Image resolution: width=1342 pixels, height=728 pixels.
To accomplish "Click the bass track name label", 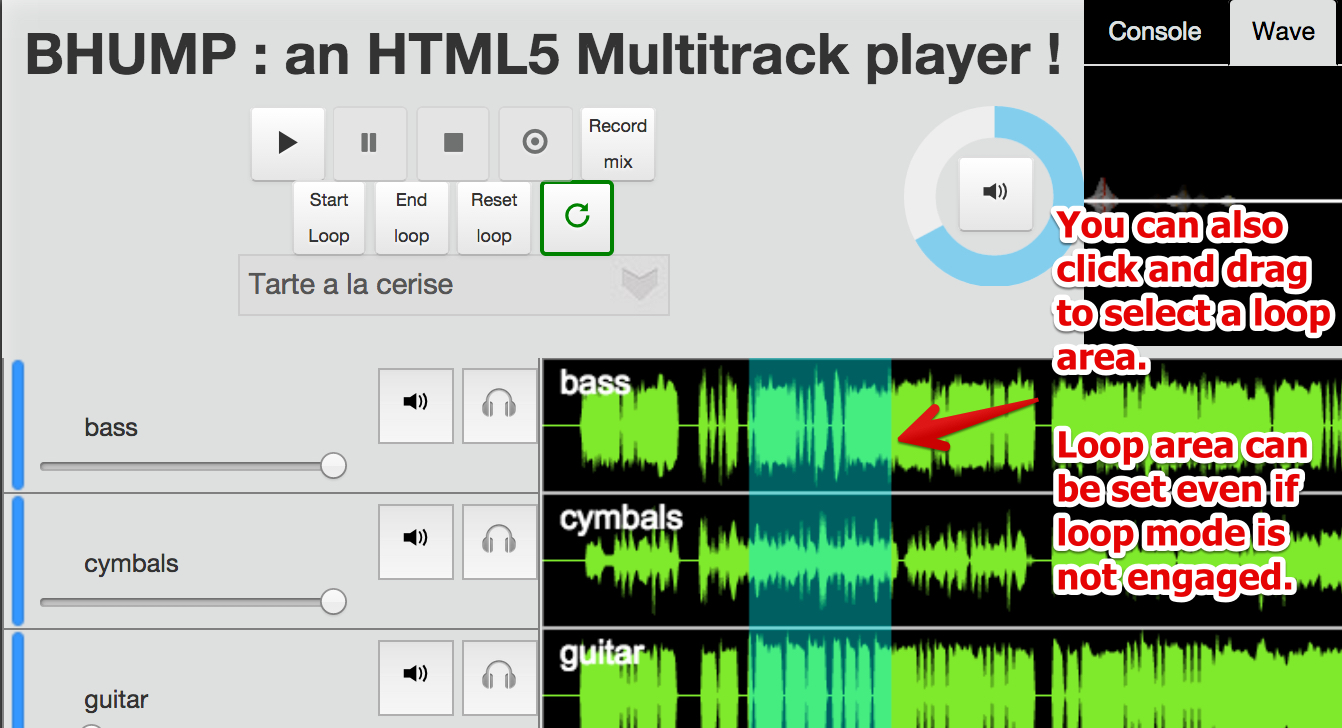I will [x=111, y=428].
